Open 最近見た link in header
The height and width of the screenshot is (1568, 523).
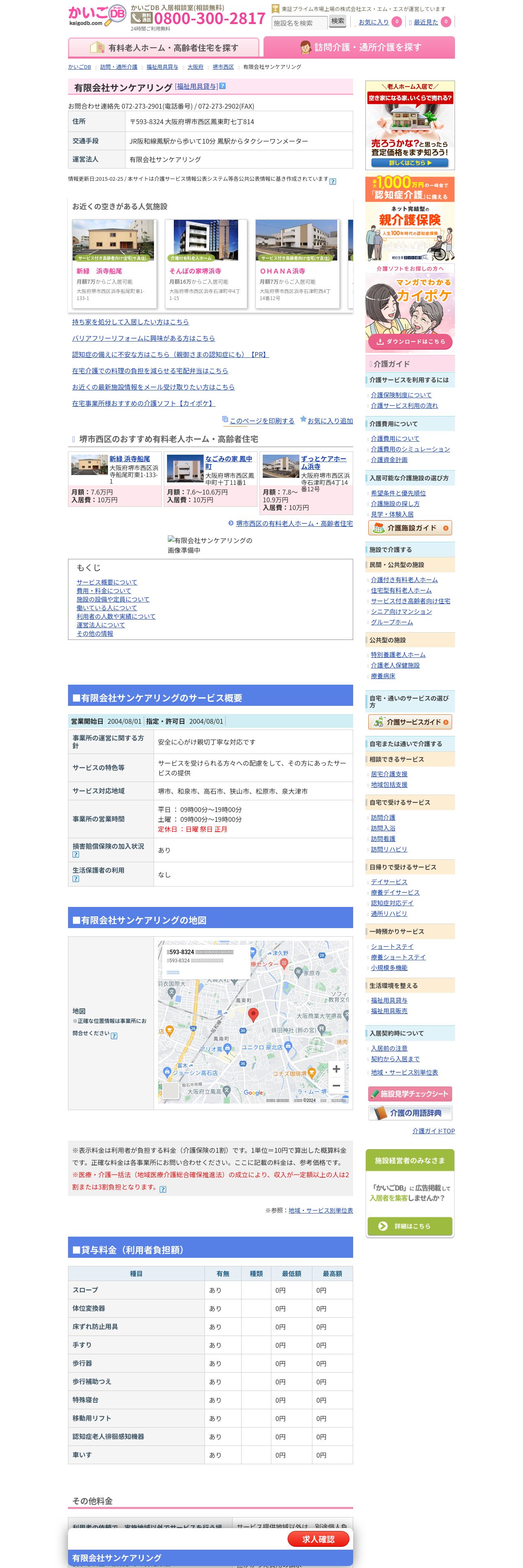click(426, 22)
